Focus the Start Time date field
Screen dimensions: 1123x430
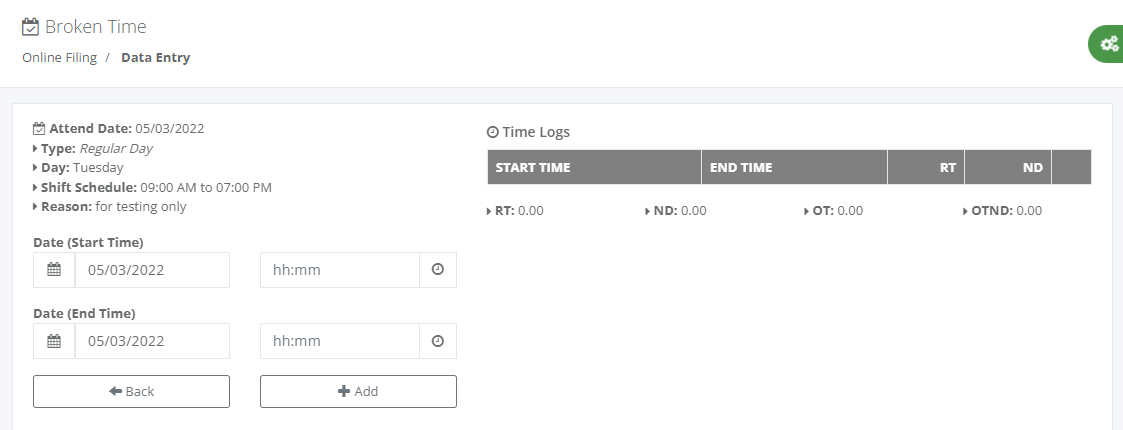tap(152, 270)
